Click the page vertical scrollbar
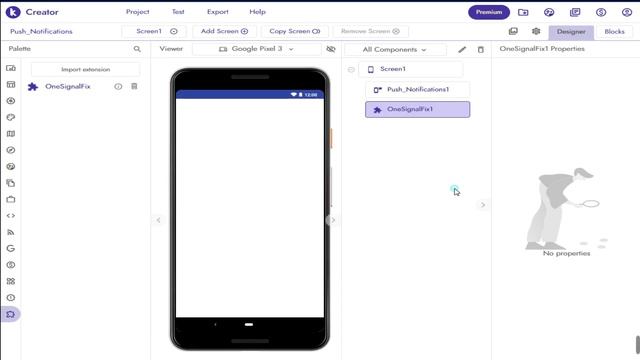The width and height of the screenshot is (640, 360). click(x=638, y=345)
